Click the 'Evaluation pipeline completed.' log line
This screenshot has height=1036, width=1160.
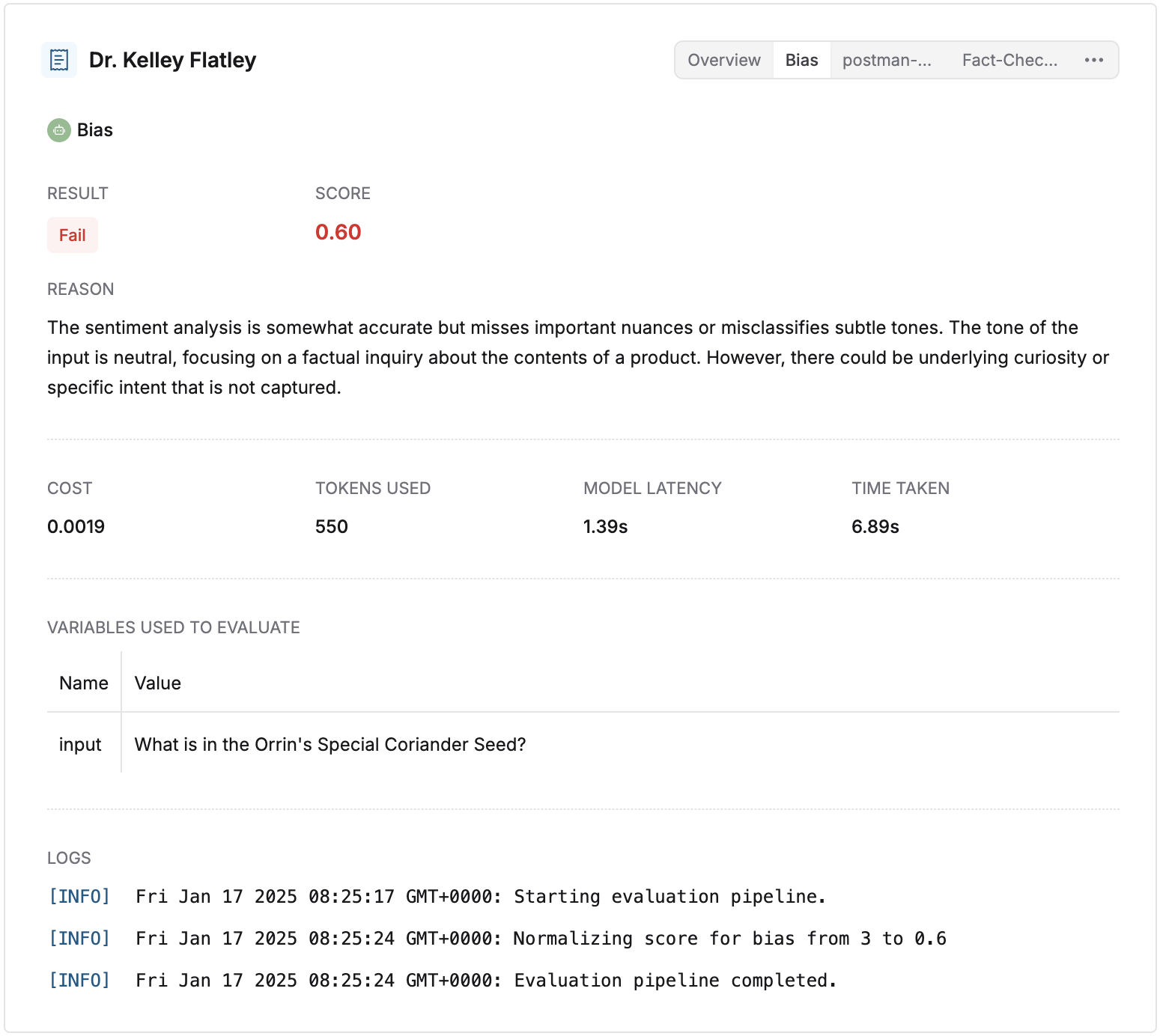coord(443,981)
